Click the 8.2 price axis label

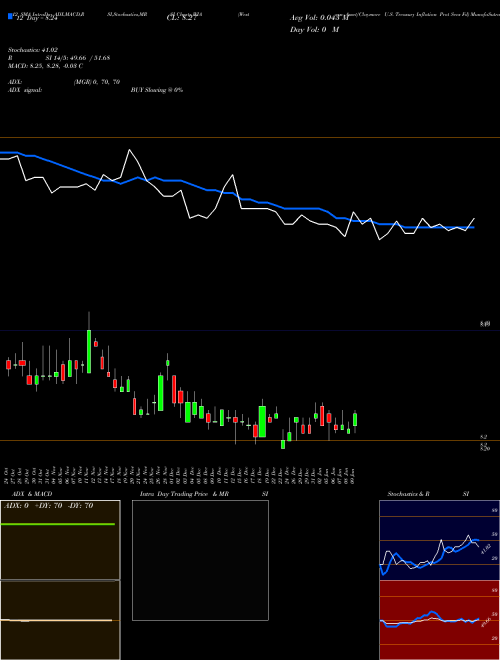point(484,437)
